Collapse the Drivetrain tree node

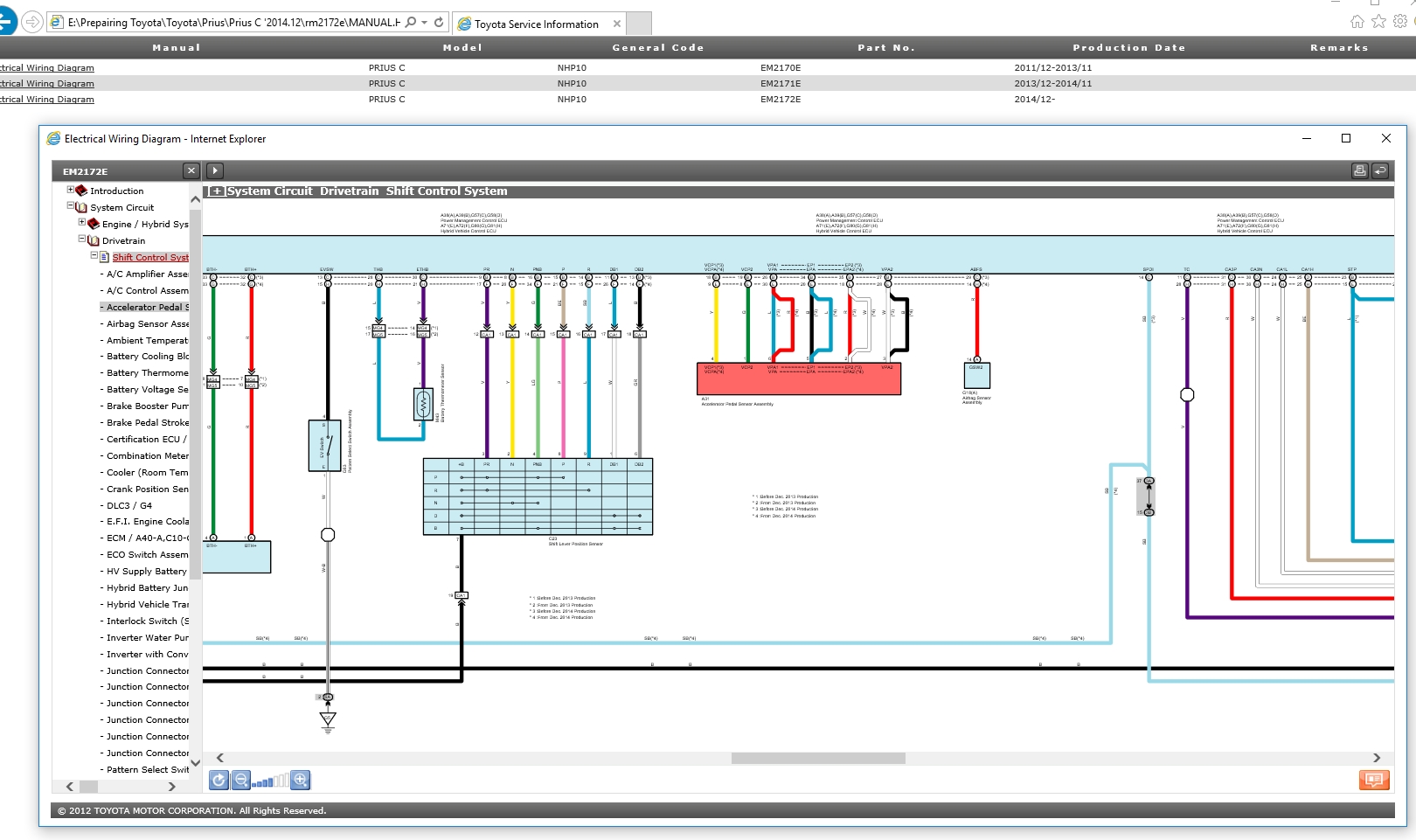[x=82, y=239]
